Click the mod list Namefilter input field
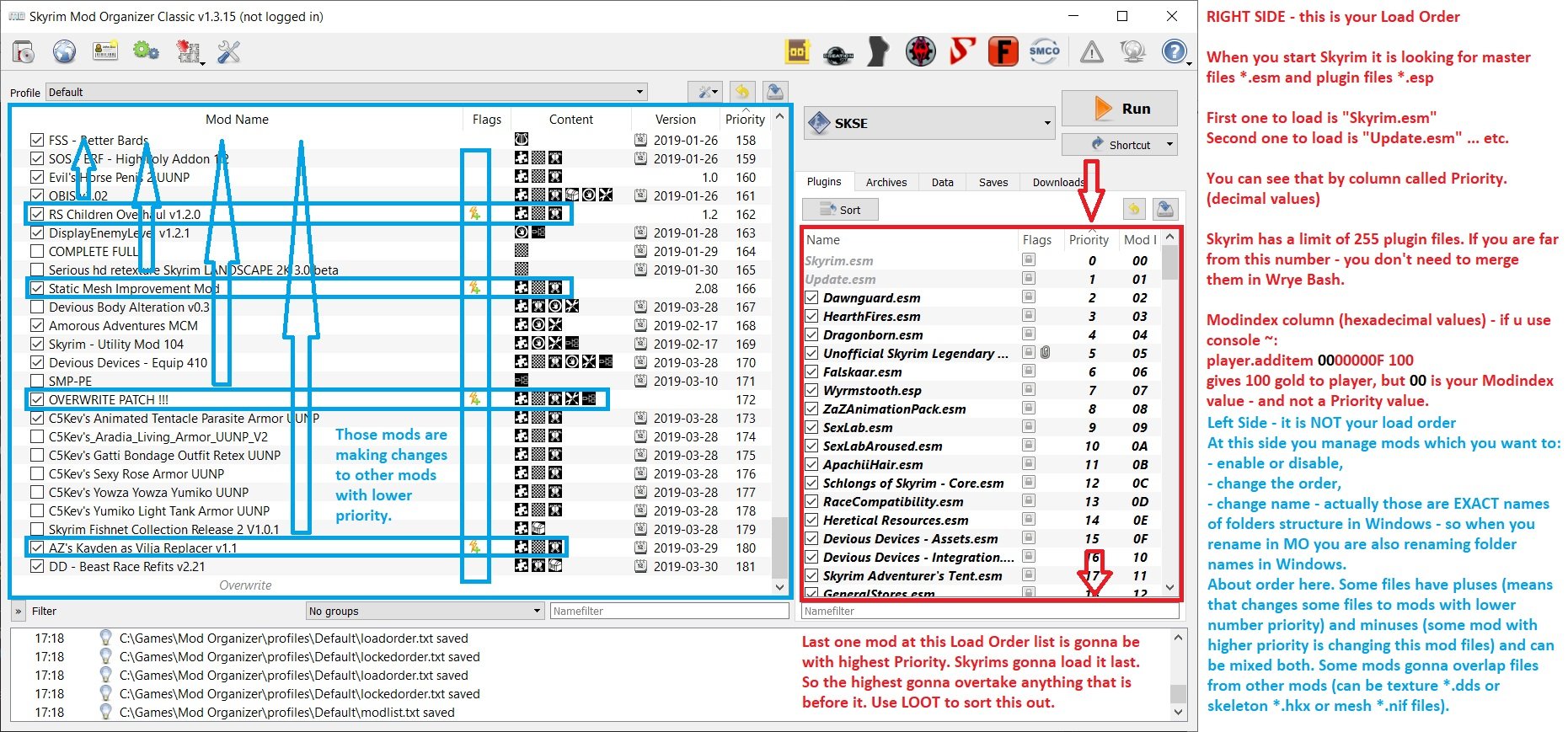The image size is (1568, 732). [x=669, y=611]
